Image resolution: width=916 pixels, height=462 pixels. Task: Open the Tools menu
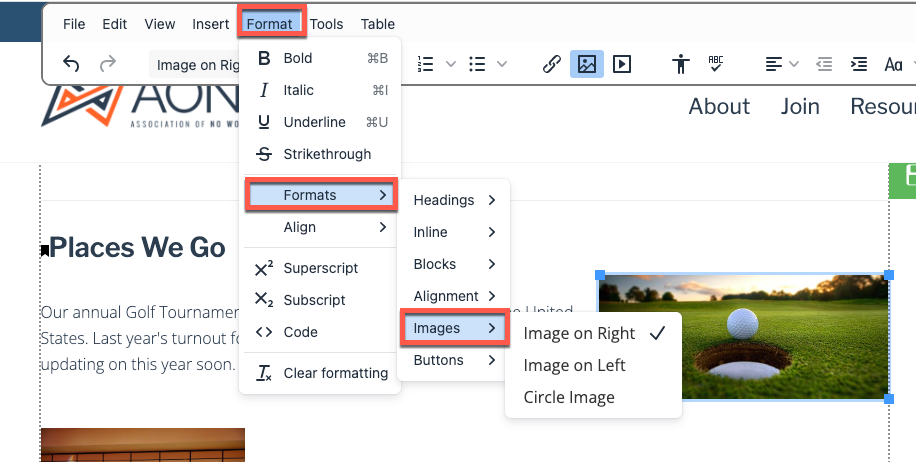pyautogui.click(x=327, y=24)
